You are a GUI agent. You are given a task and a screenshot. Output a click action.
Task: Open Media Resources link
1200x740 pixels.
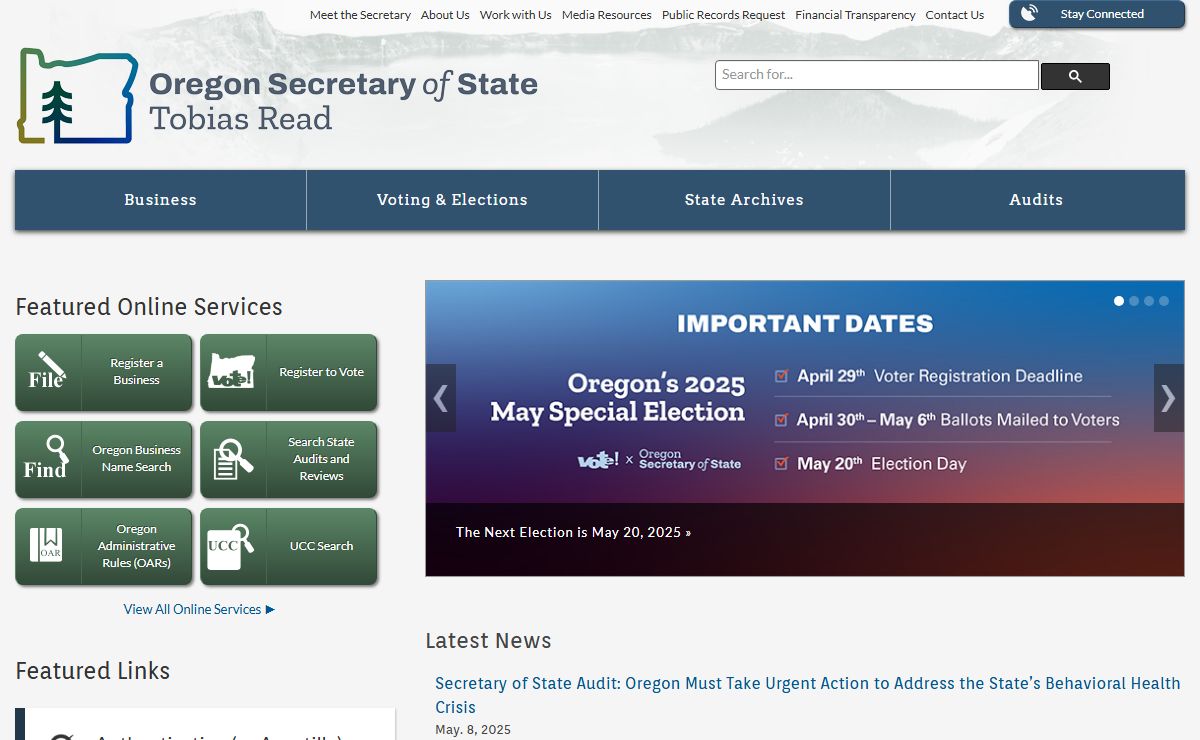coord(606,15)
